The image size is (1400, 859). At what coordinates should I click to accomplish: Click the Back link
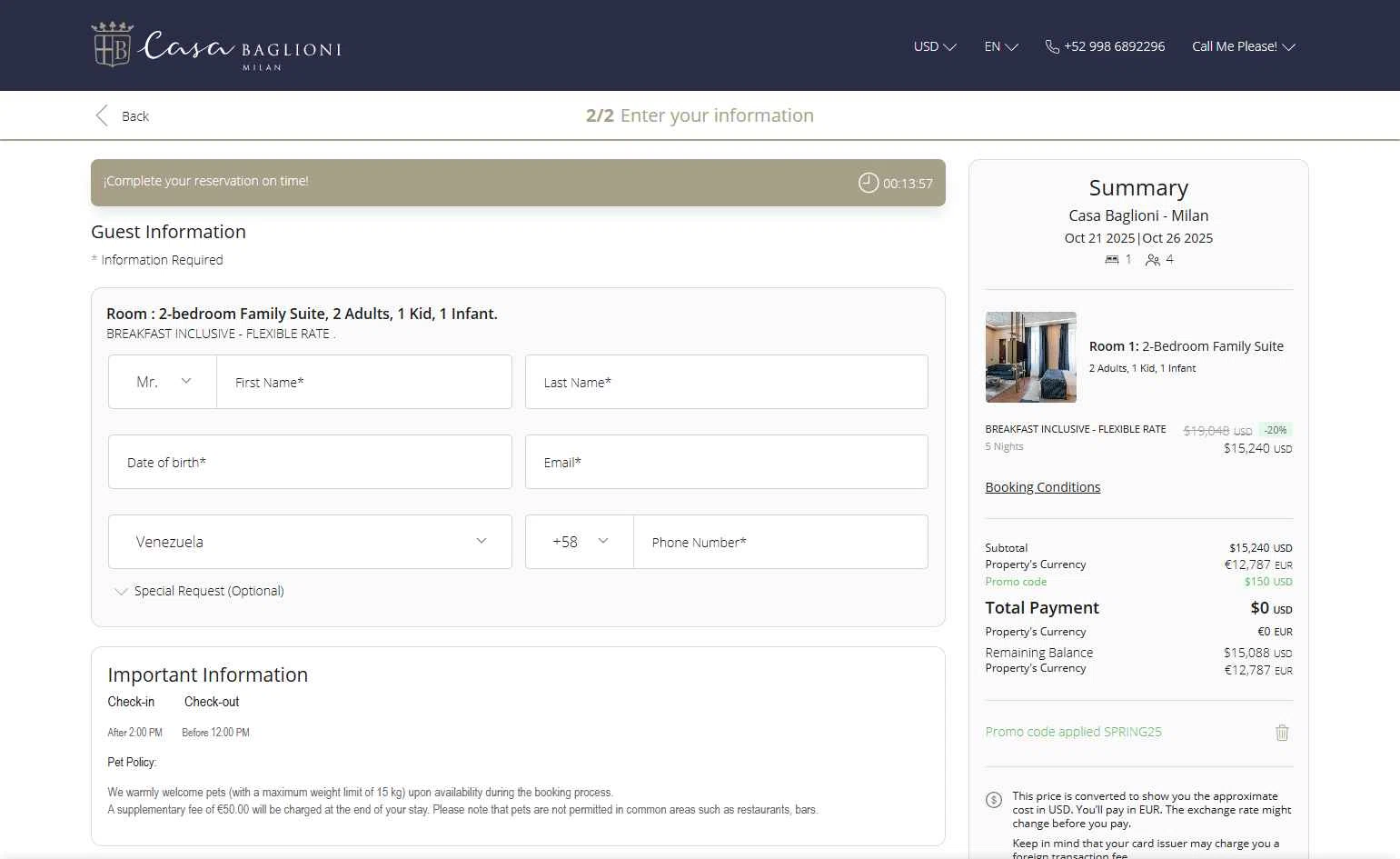coord(134,116)
